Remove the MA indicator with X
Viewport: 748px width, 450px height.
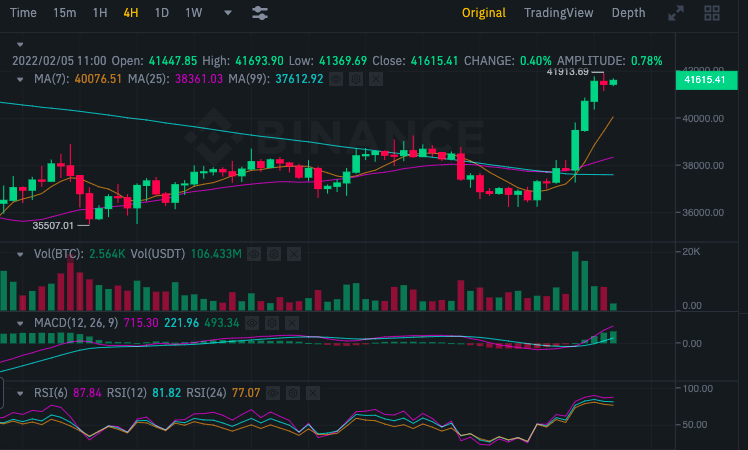[x=376, y=79]
